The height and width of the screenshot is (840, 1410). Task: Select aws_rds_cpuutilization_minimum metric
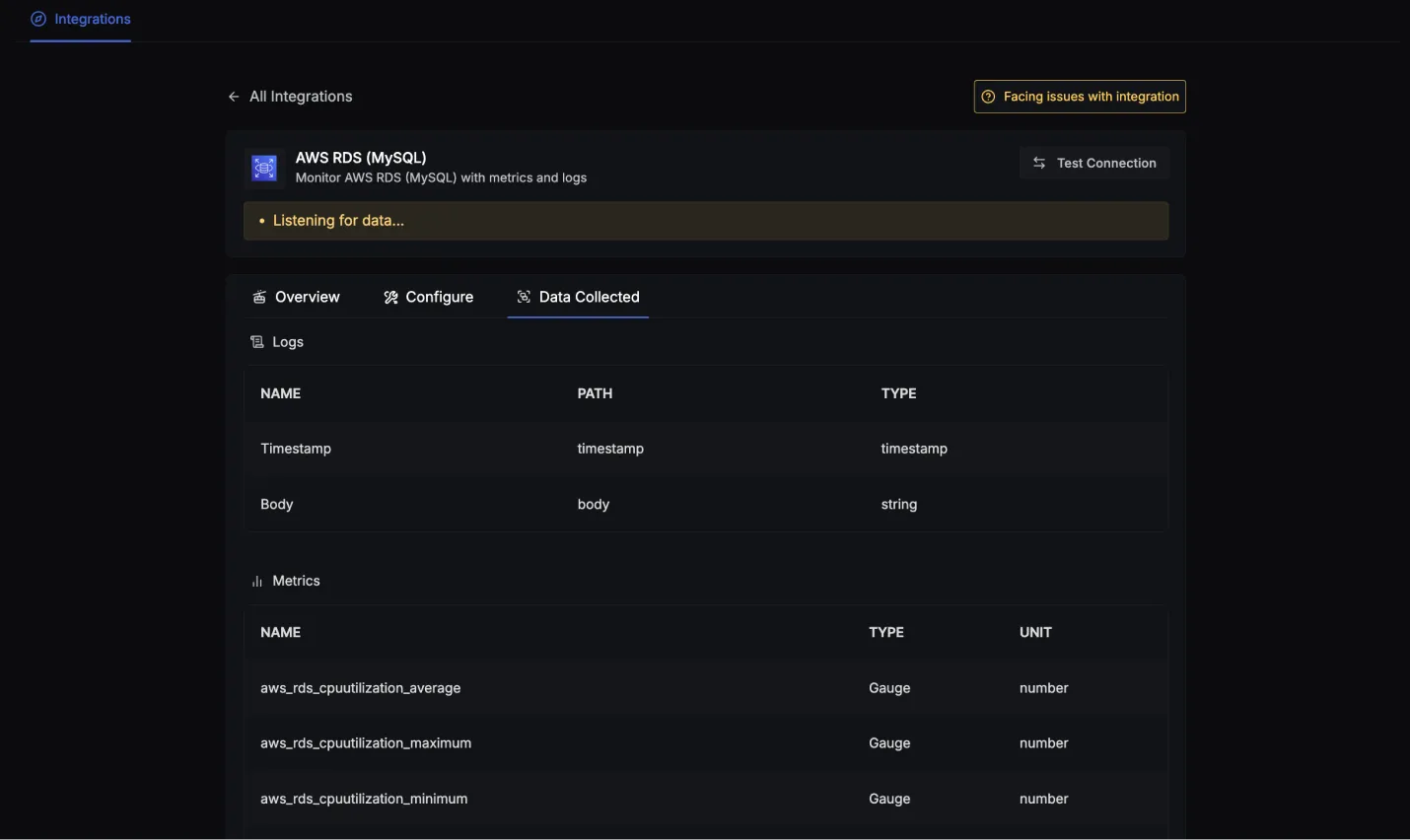click(364, 799)
